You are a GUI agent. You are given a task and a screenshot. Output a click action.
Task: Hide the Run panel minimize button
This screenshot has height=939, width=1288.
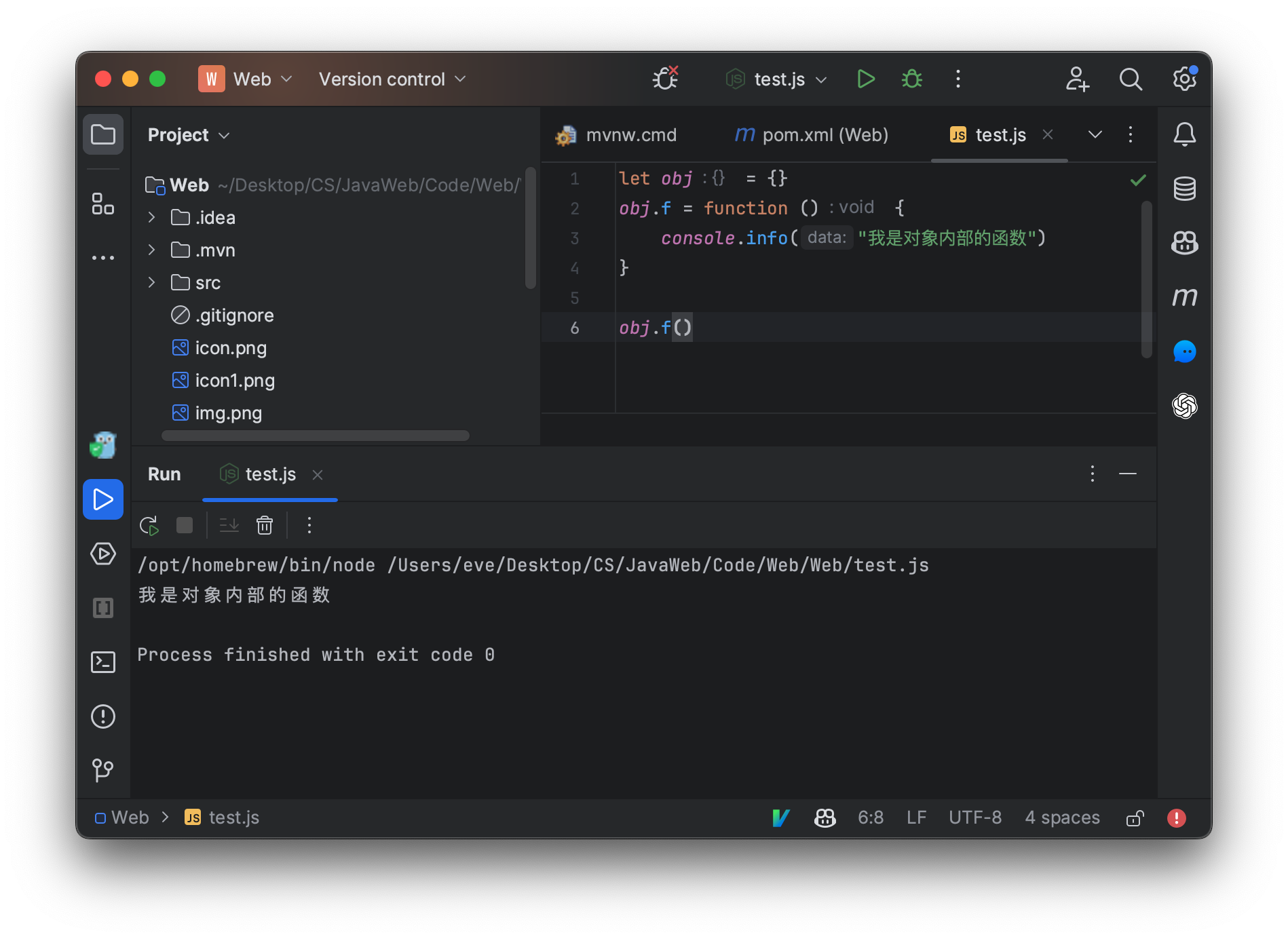pos(1128,474)
